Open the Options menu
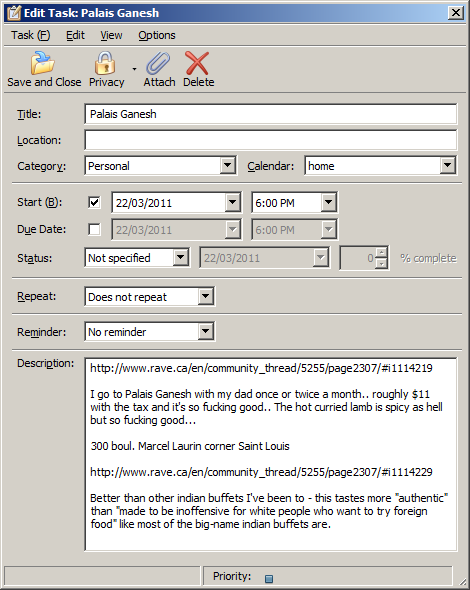Viewport: 470px width, 590px height. [157, 35]
